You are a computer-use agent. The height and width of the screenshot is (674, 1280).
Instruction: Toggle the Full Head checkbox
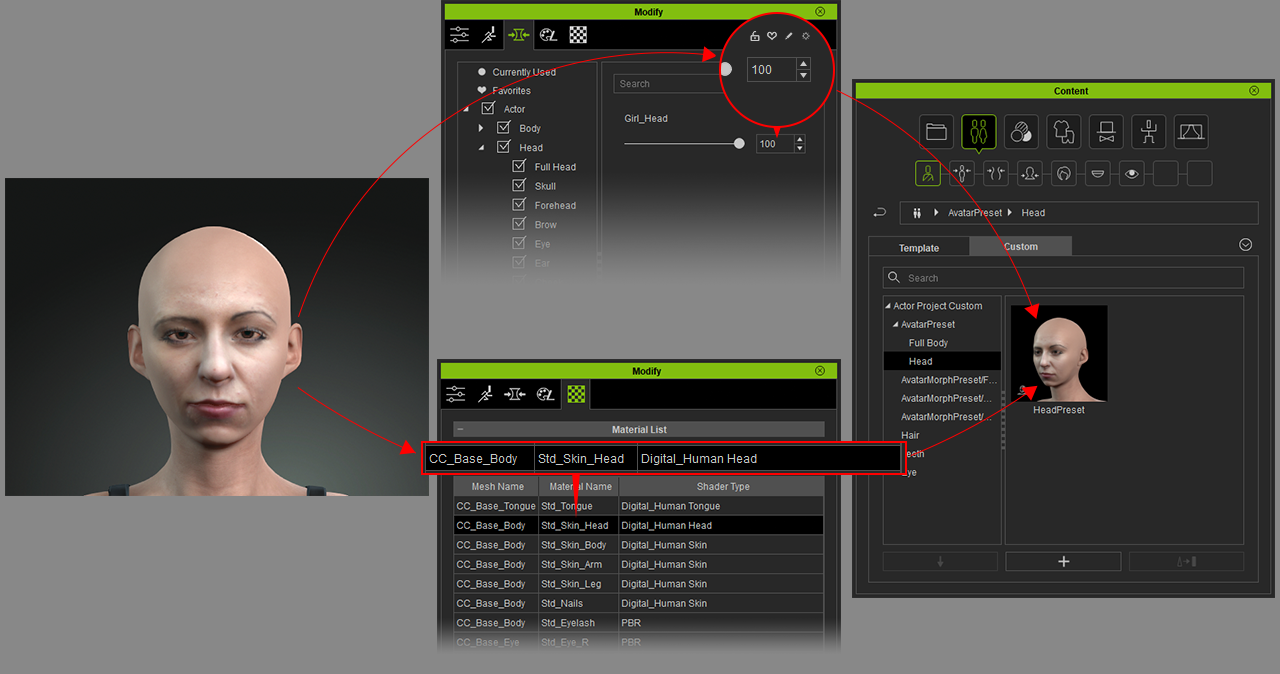[519, 167]
